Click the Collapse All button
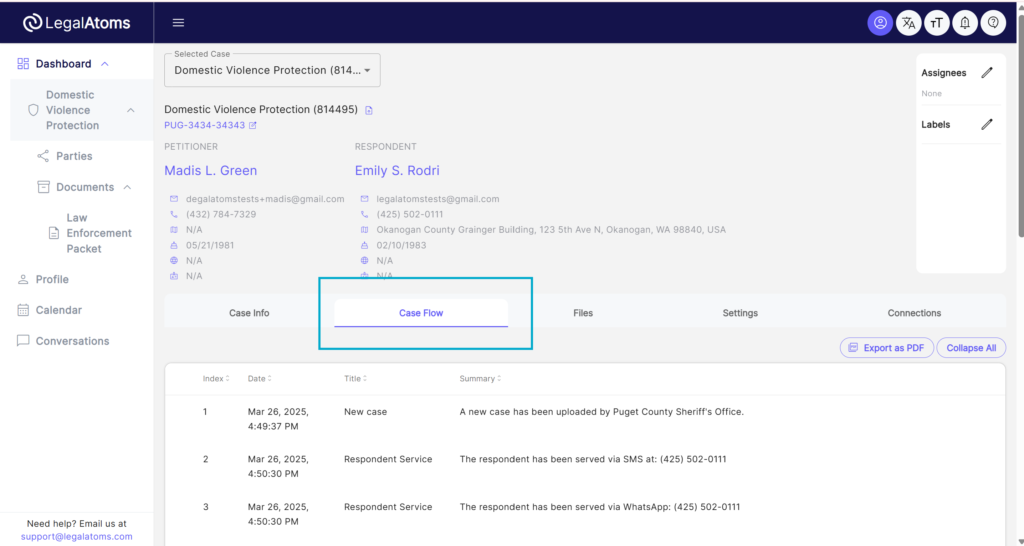Screen dimensions: 1024x546 click(971, 348)
